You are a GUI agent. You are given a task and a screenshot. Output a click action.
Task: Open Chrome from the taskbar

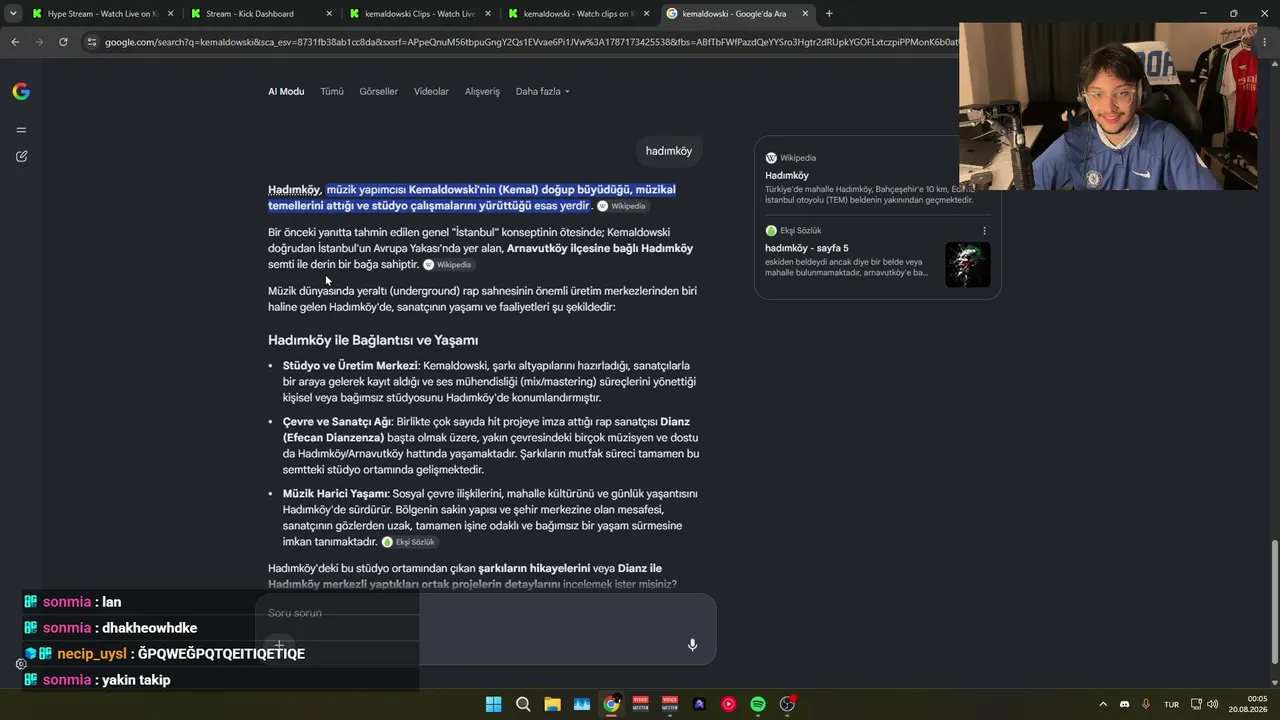tap(611, 704)
